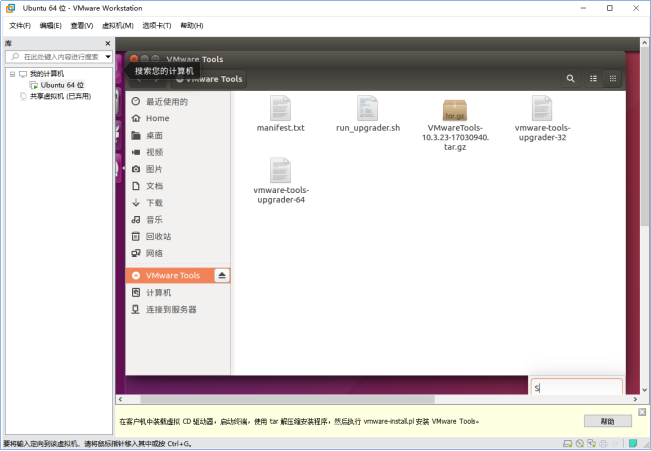Open 下载 folder in sidebar
This screenshot has height=451, width=651.
coord(178,203)
